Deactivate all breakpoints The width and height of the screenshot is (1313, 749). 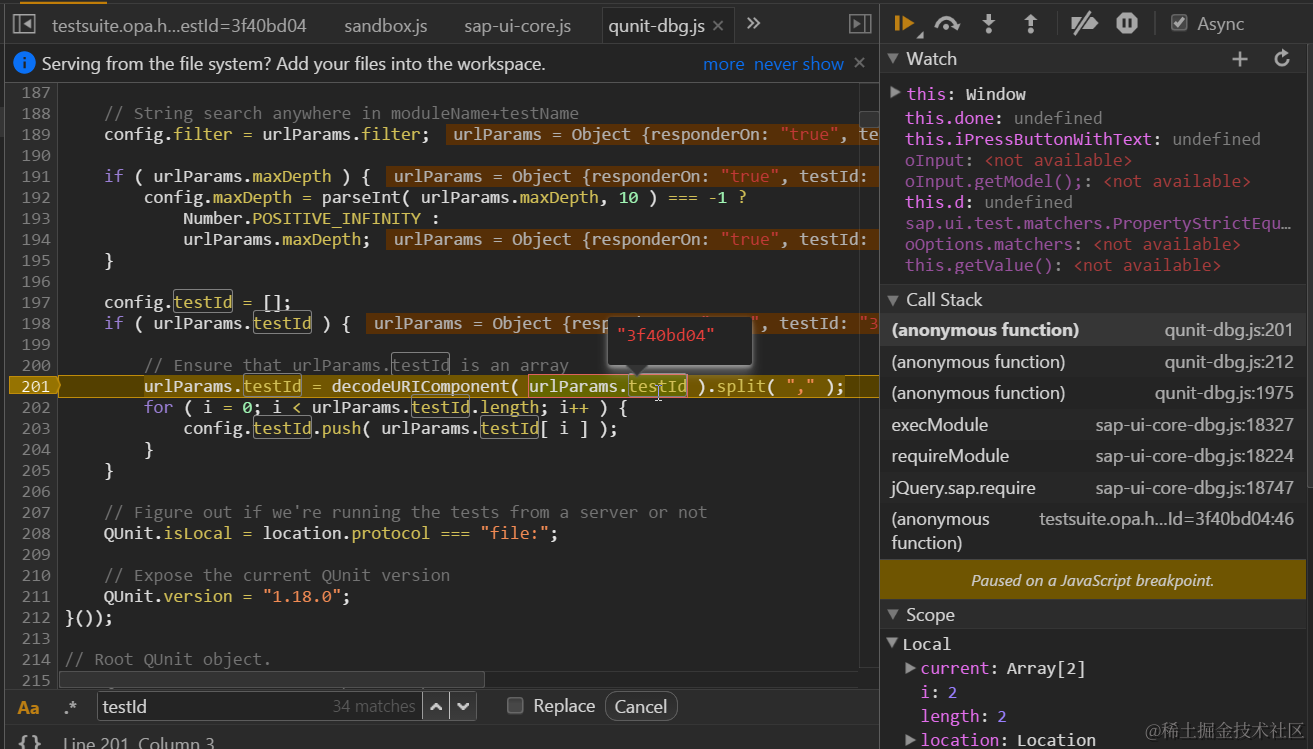pos(1084,23)
